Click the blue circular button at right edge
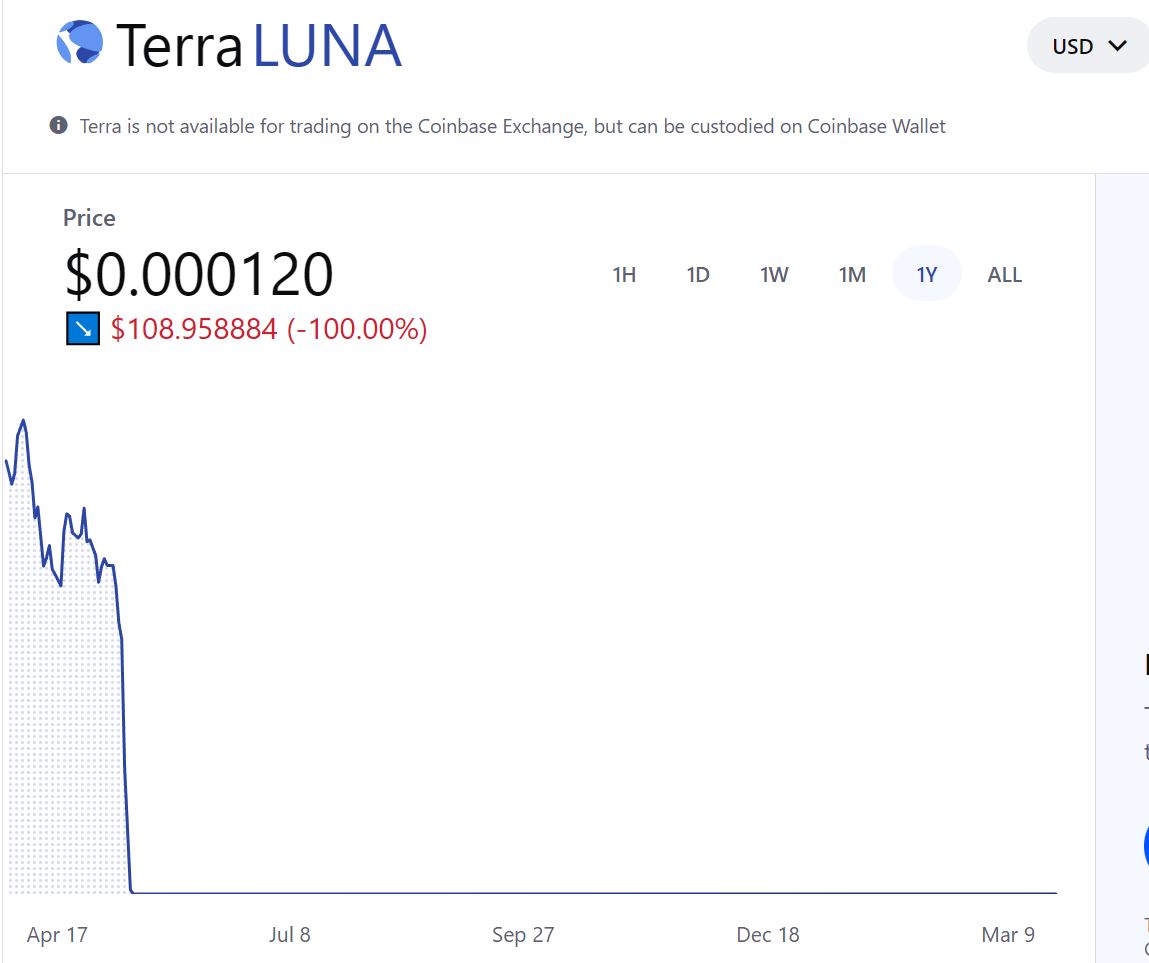 click(1144, 848)
